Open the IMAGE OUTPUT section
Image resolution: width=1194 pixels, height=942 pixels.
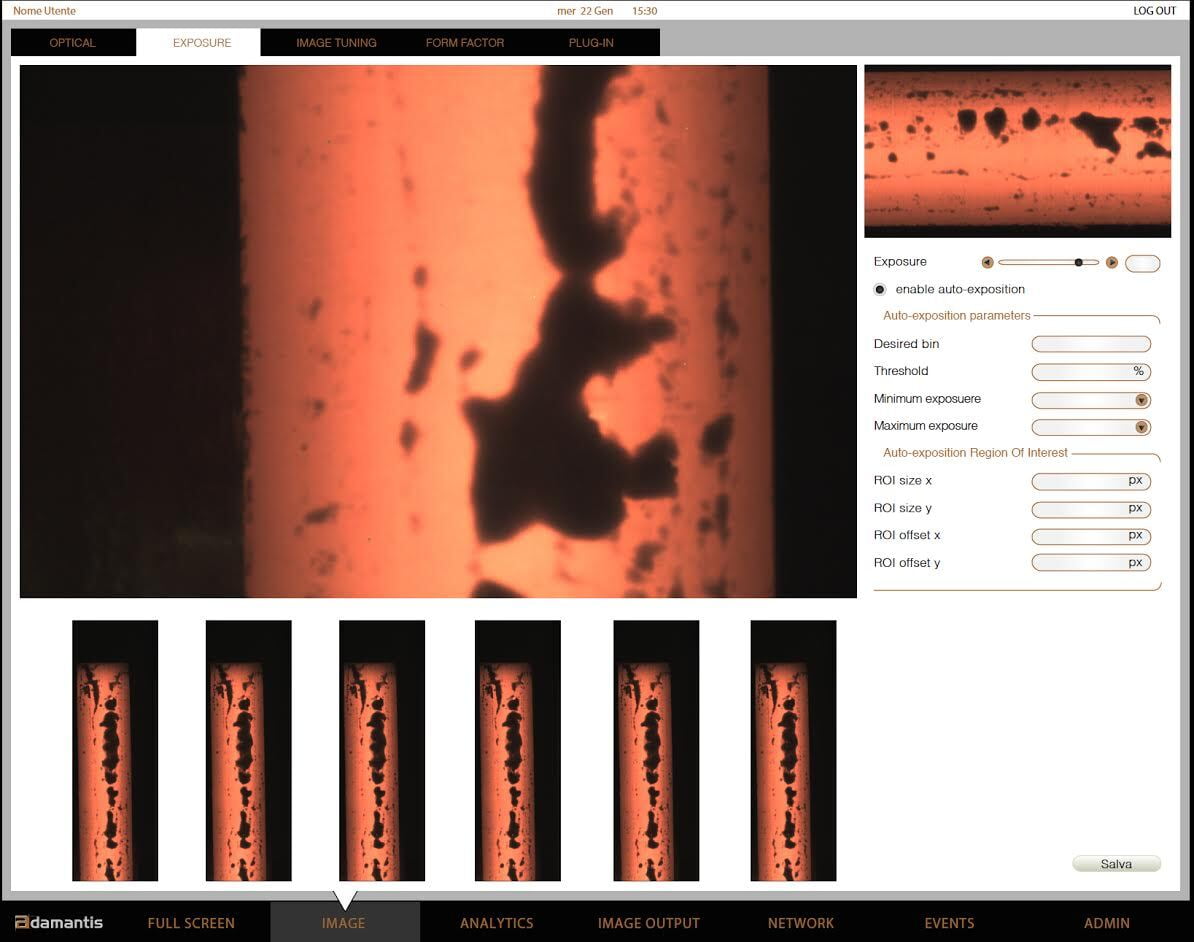648,923
